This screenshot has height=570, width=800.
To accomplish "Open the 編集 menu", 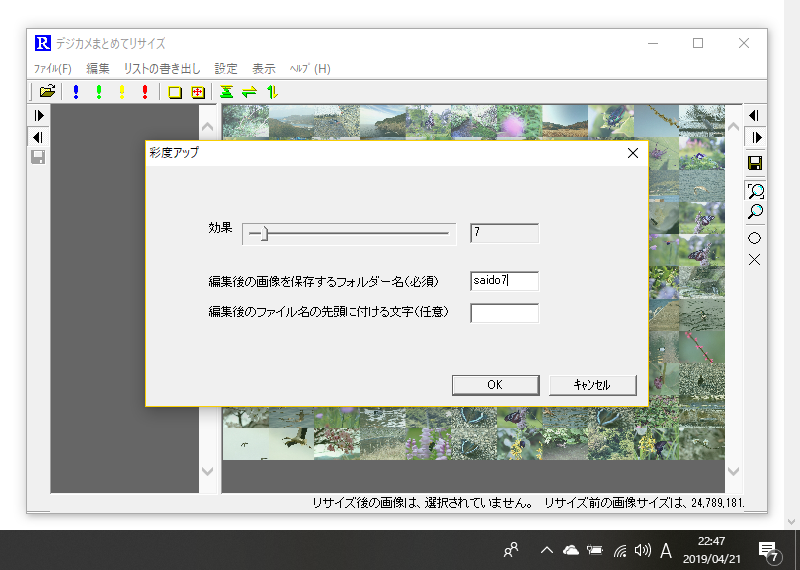I will 97,68.
